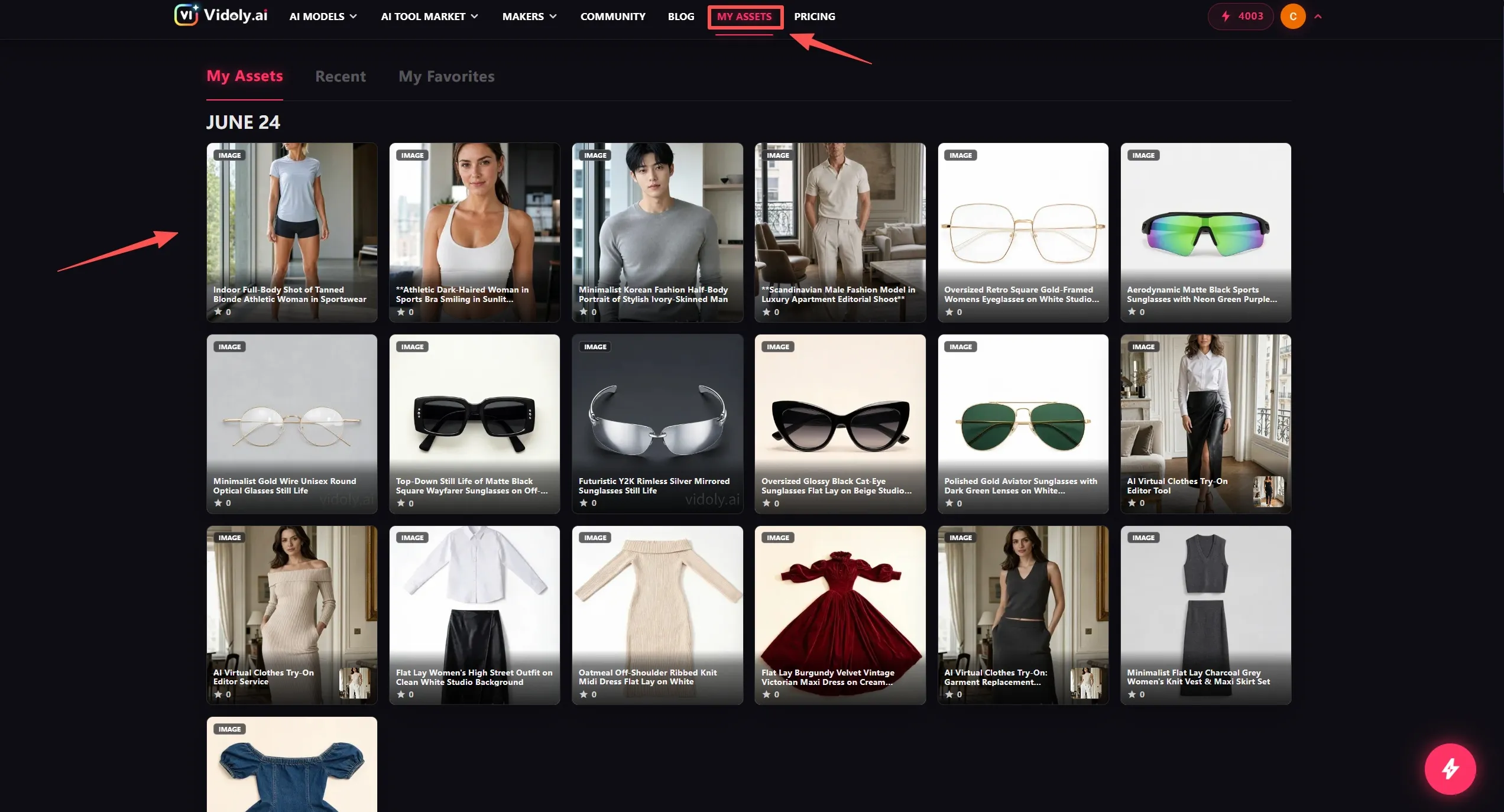
Task: Switch to the Recent tab
Action: [x=341, y=76]
